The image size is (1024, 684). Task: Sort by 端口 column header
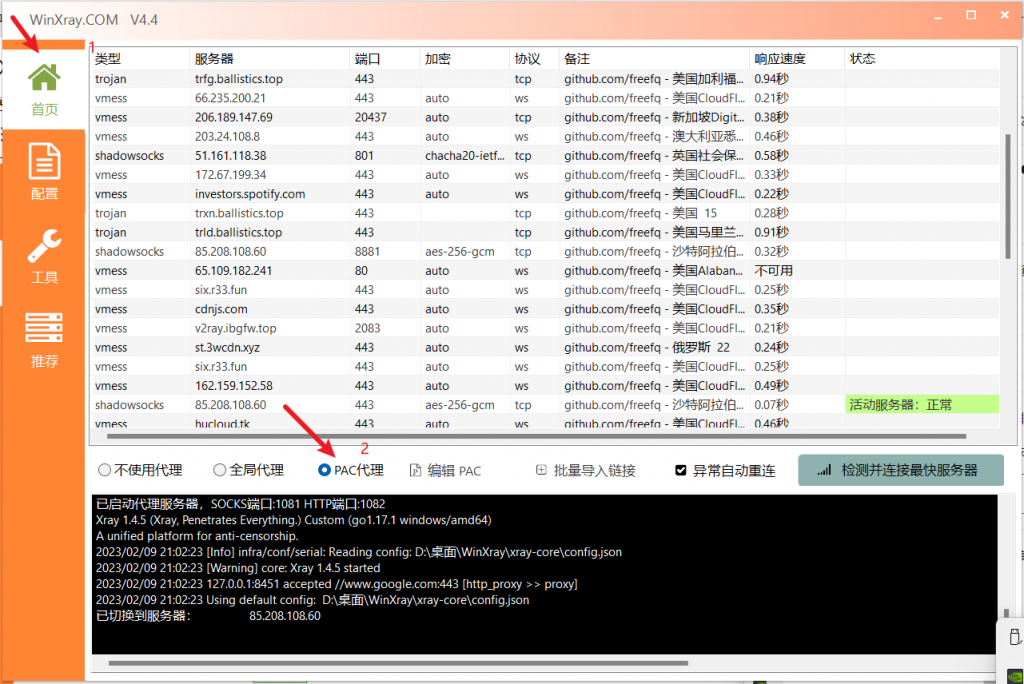point(385,59)
